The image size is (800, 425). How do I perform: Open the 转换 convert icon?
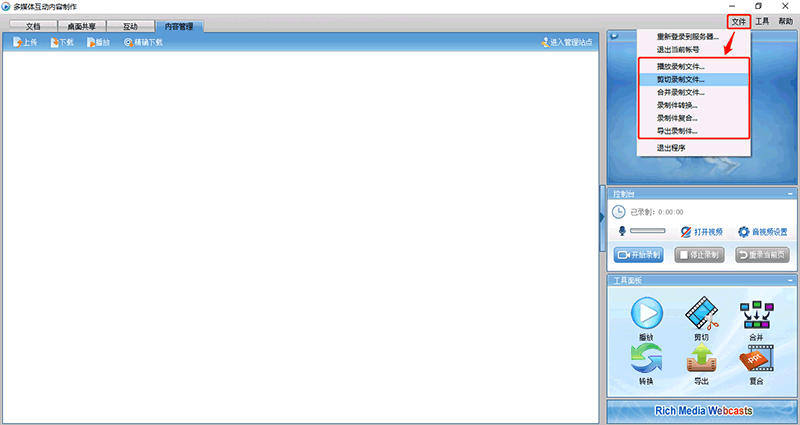tap(646, 360)
